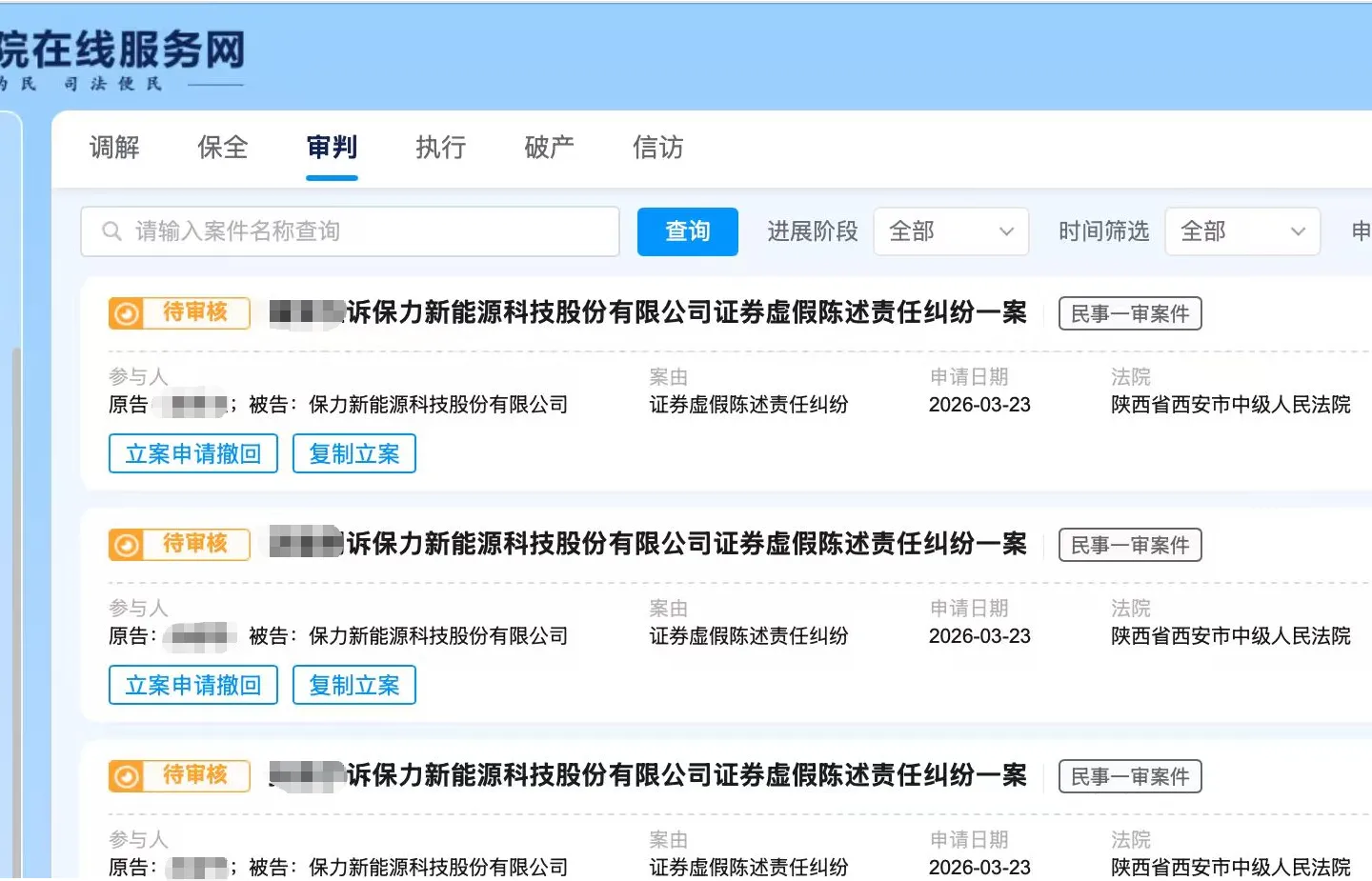
Task: Switch to the 保全 tab
Action: (222, 148)
